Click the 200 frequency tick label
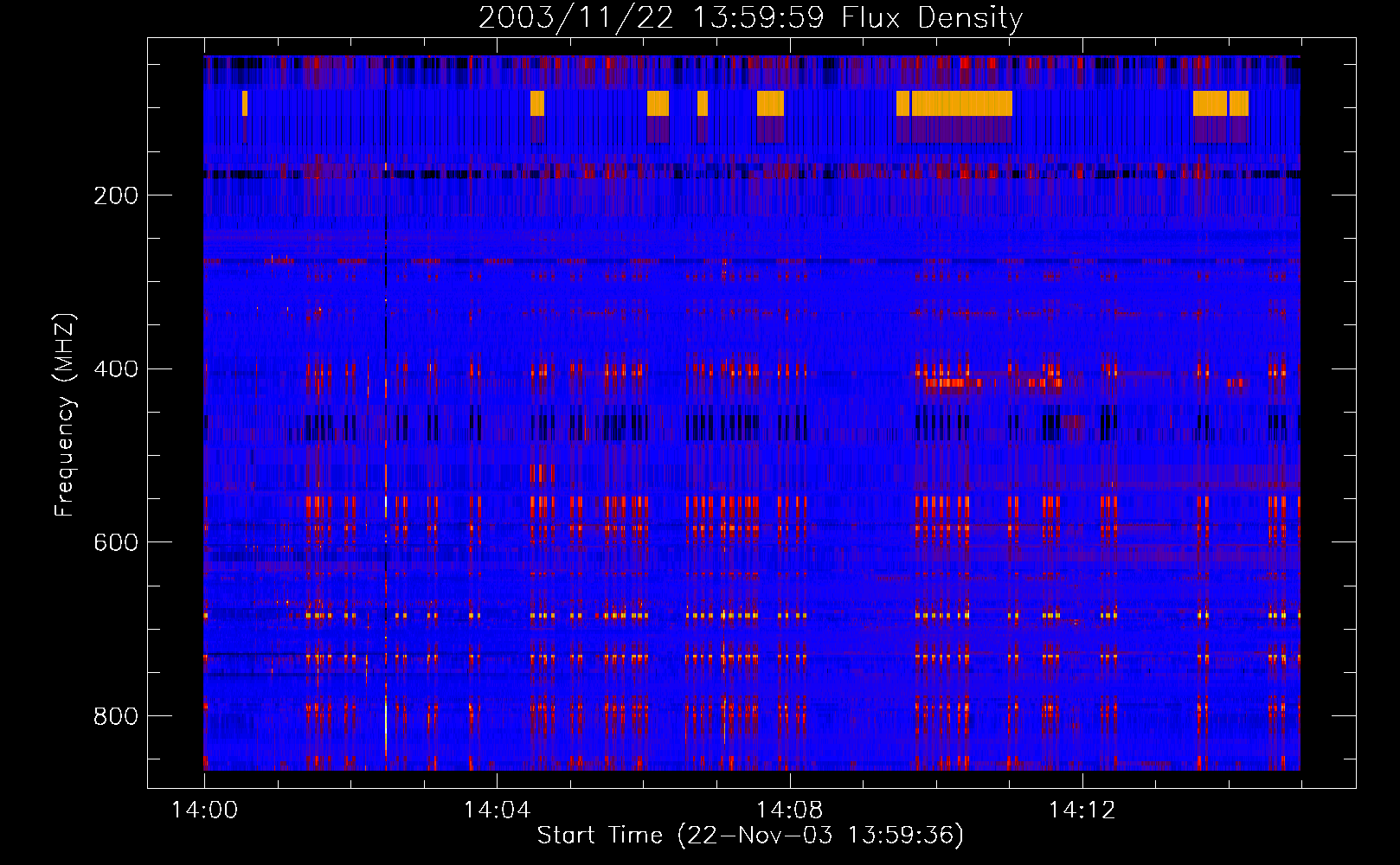The image size is (1400, 865). coord(116,195)
